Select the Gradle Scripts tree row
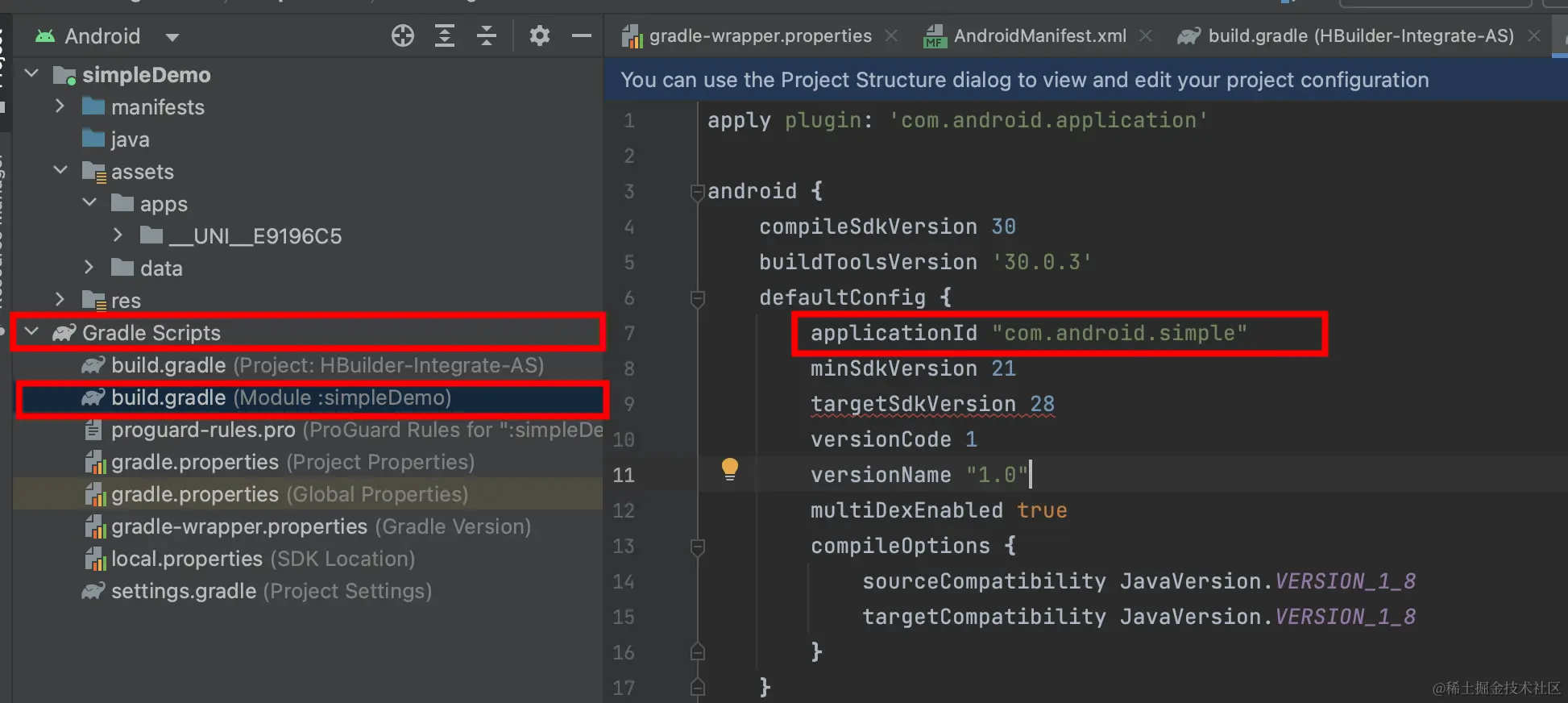This screenshot has height=703, width=1568. pyautogui.click(x=308, y=333)
